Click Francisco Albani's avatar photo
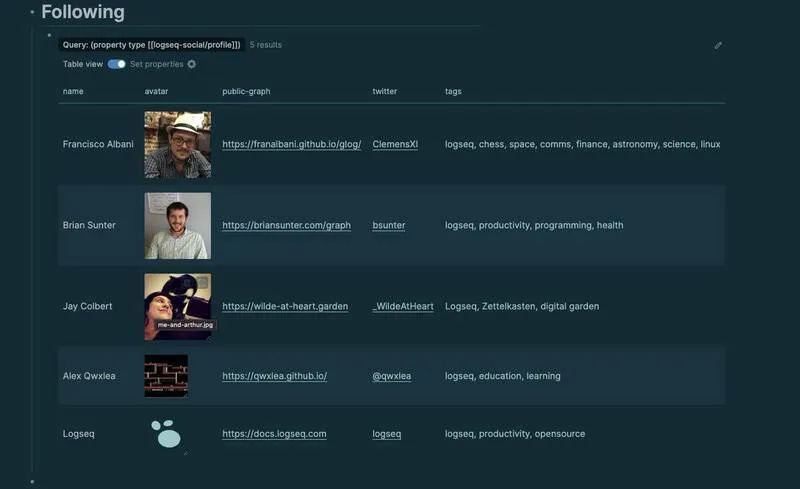Screen dimensions: 800x489 pyautogui.click(x=178, y=144)
